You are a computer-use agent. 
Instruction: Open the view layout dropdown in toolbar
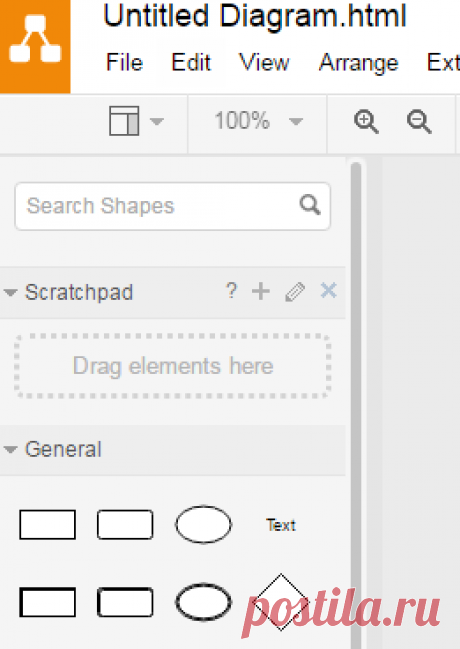pyautogui.click(x=136, y=121)
